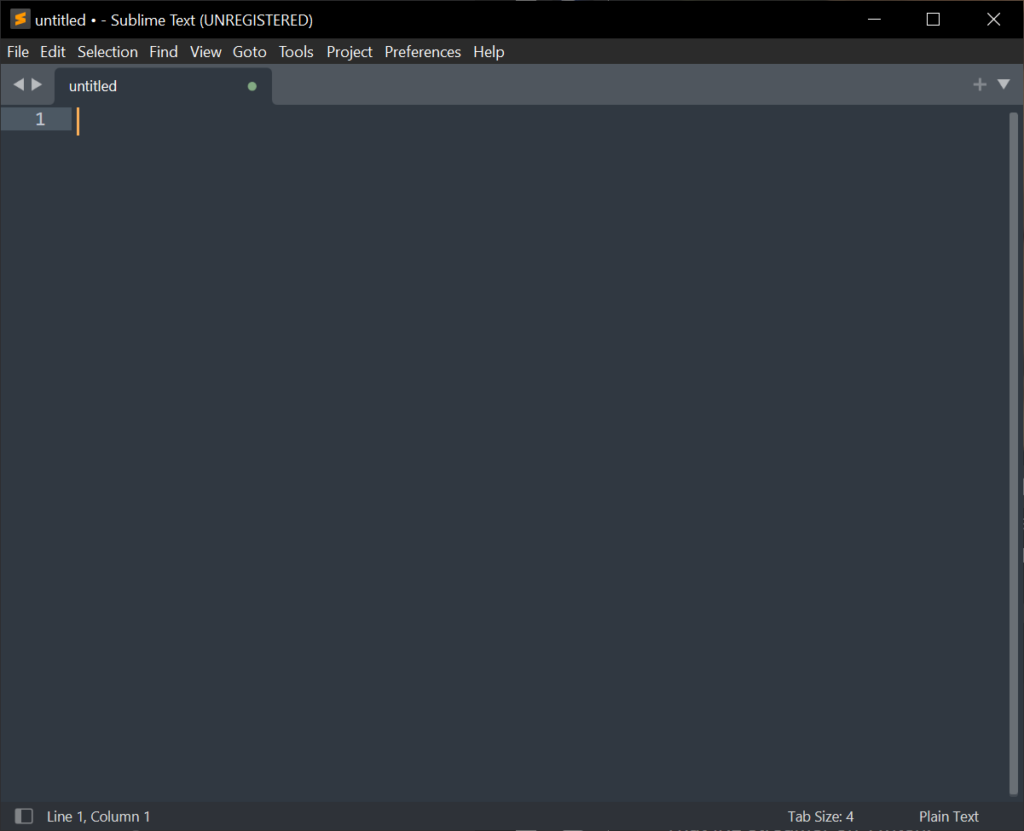The width and height of the screenshot is (1024, 831).
Task: Click Line 1, Column 1 status text
Action: pyautogui.click(x=99, y=817)
